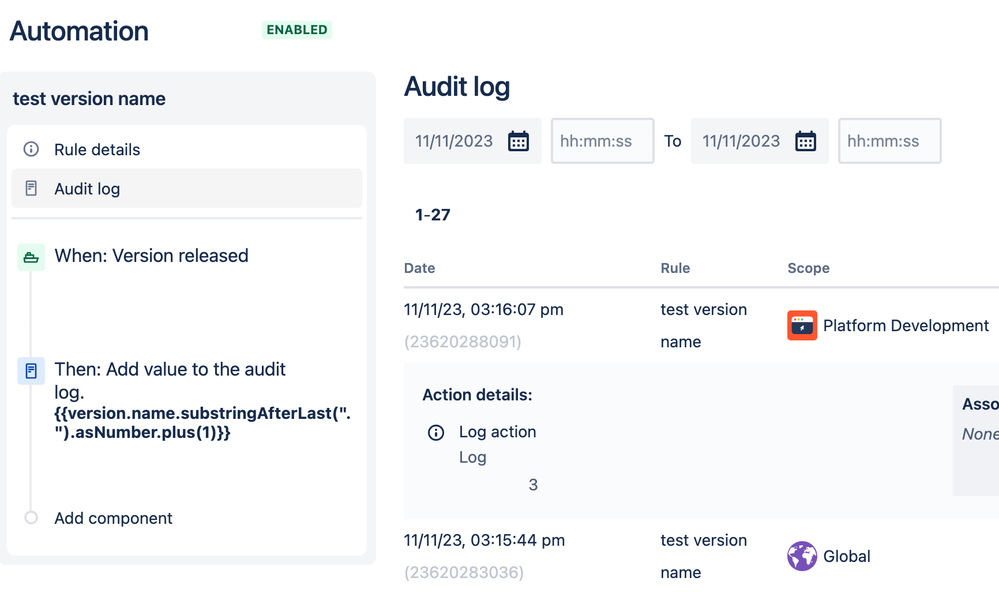Open the To date calendar icon

[x=805, y=141]
